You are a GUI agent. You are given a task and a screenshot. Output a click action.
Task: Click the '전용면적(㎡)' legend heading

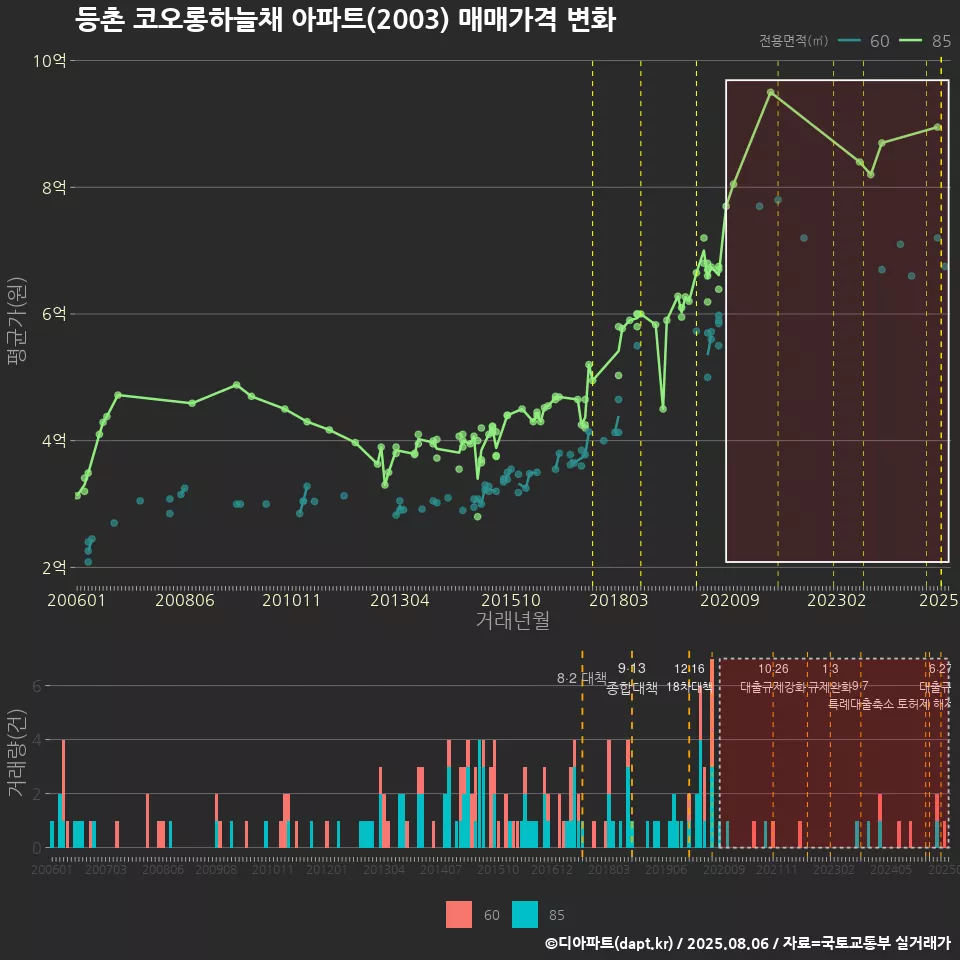tap(793, 41)
